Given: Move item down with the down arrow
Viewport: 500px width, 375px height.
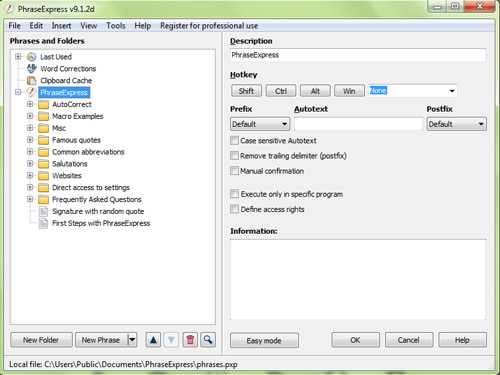Looking at the screenshot, I should pyautogui.click(x=171, y=340).
